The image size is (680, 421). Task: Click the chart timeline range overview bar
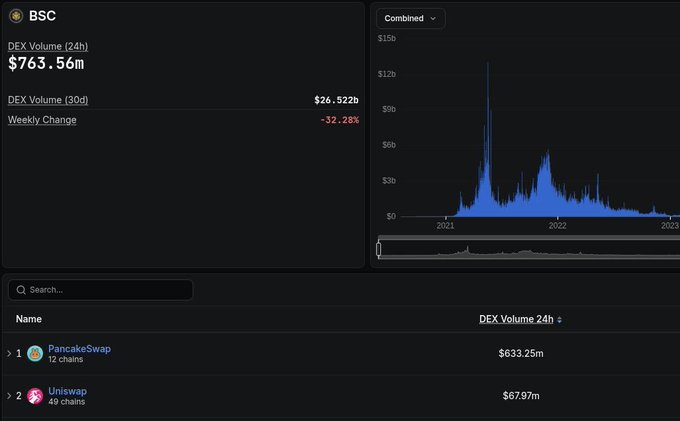coord(529,249)
